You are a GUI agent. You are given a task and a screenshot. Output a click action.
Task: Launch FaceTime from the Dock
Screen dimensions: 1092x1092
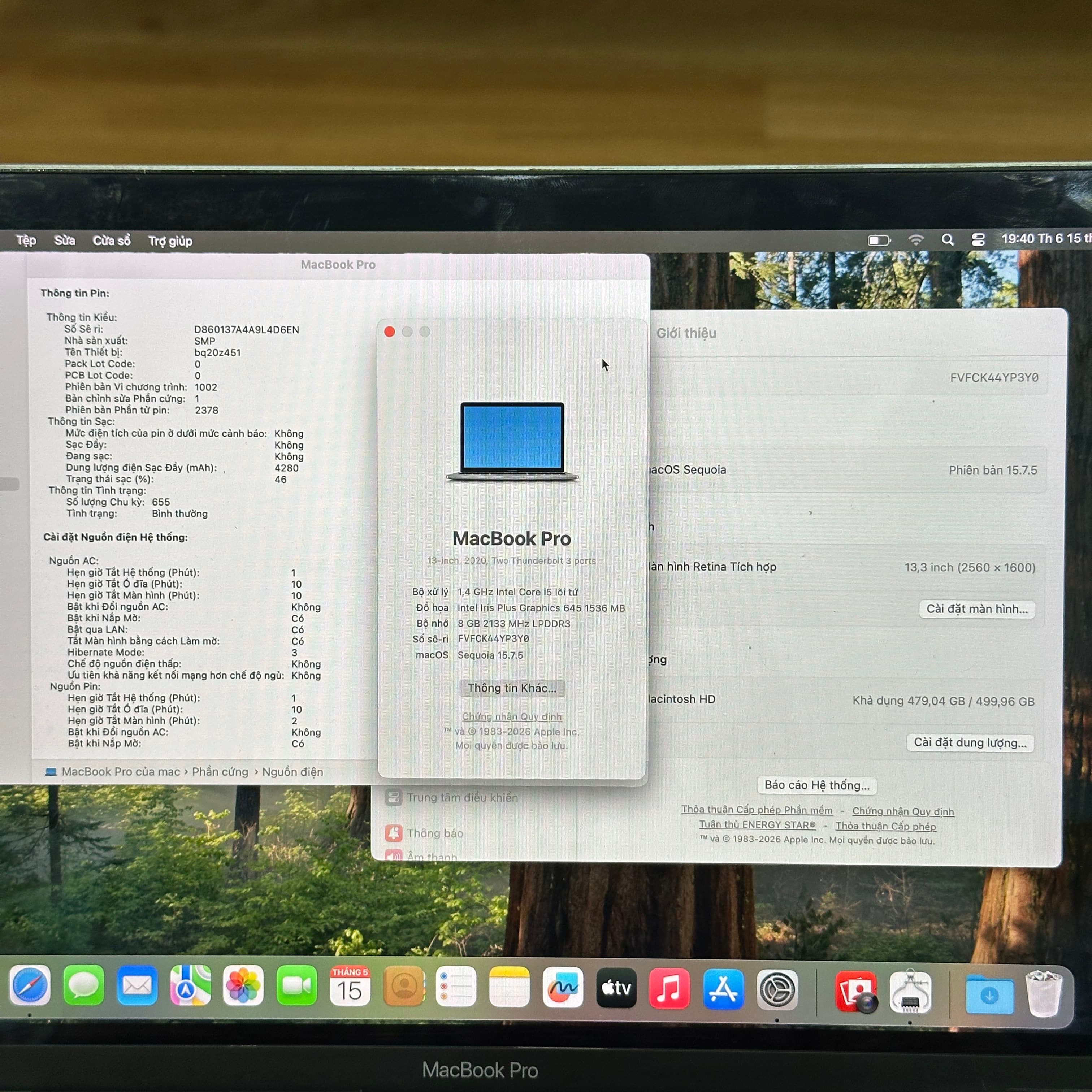coord(297,986)
